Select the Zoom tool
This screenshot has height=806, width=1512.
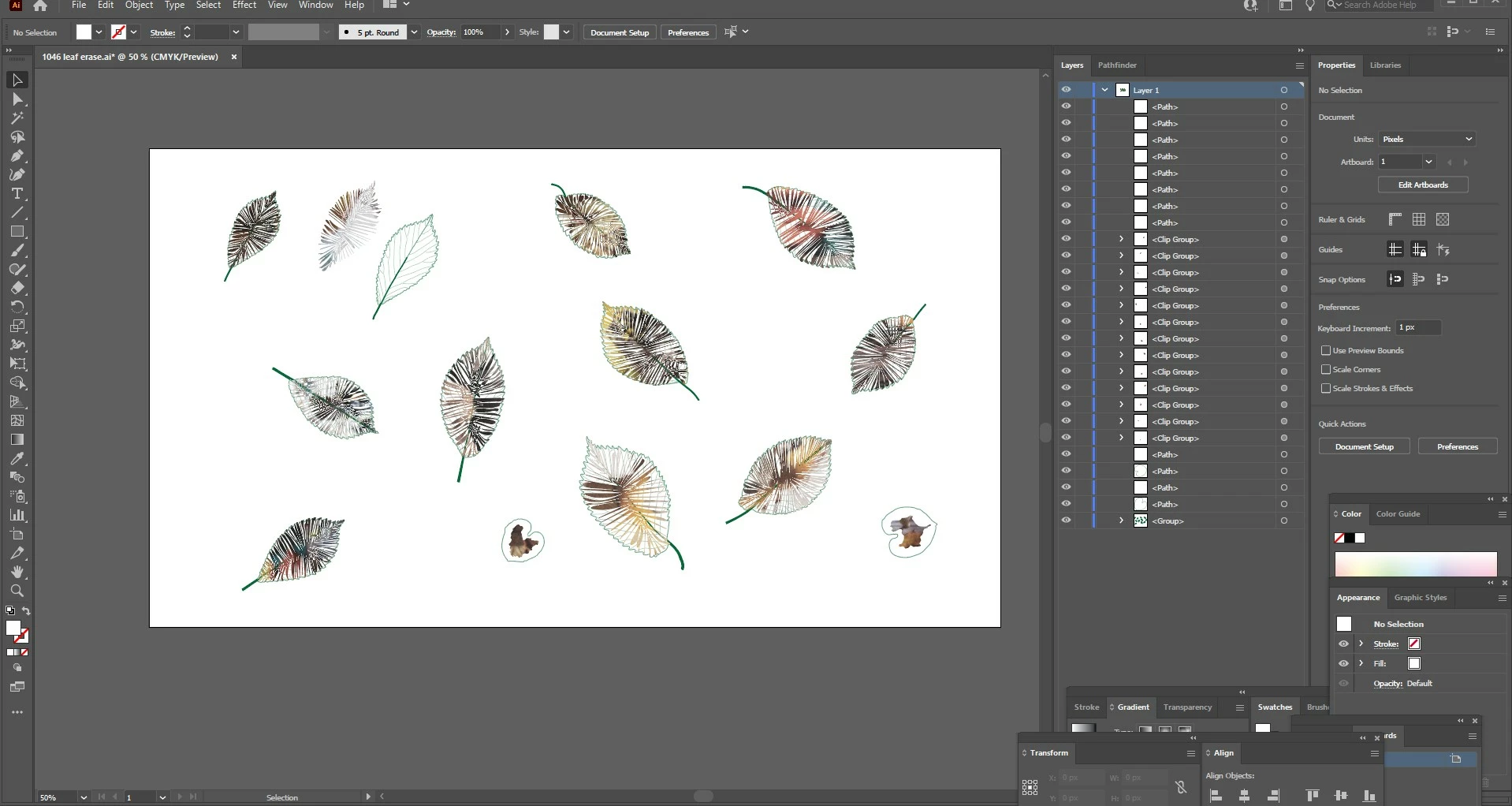[x=17, y=591]
